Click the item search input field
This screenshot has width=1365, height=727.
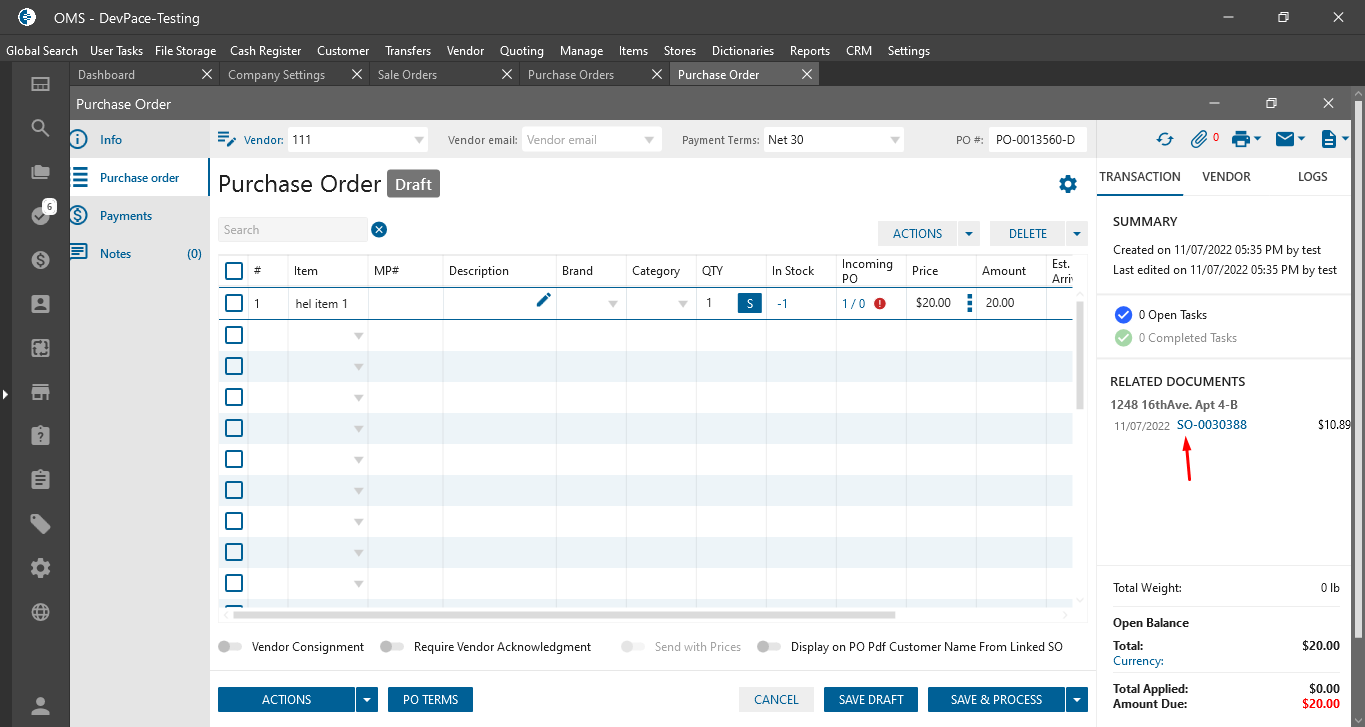pos(293,230)
